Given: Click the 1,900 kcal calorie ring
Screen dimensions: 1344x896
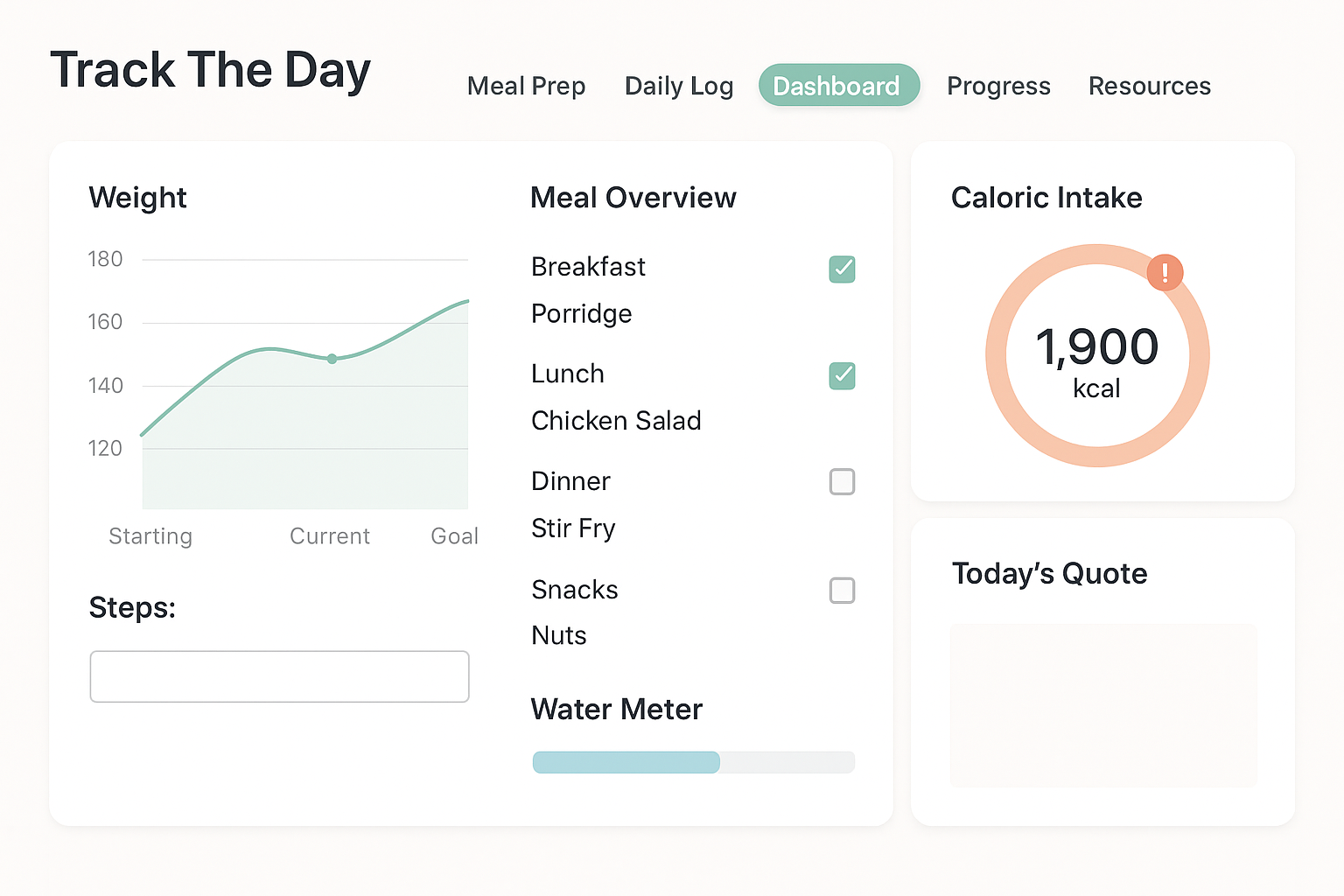Looking at the screenshot, I should click(x=1096, y=356).
